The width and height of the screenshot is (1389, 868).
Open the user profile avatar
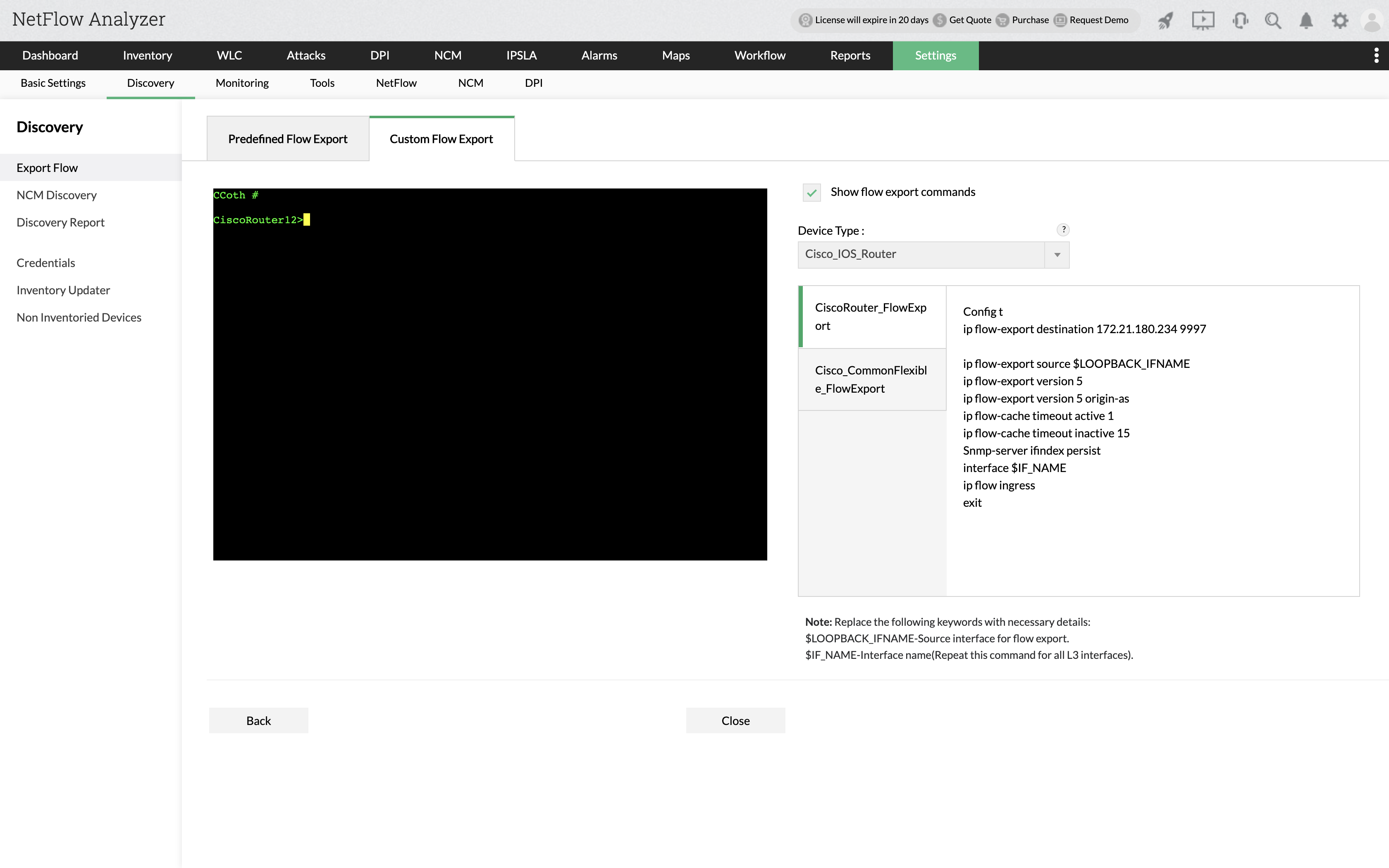pos(1372,21)
